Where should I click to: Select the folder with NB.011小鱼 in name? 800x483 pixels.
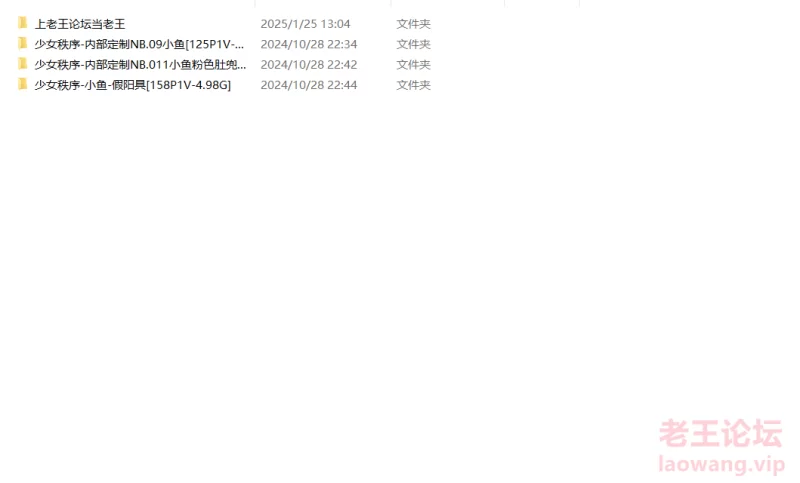point(140,65)
